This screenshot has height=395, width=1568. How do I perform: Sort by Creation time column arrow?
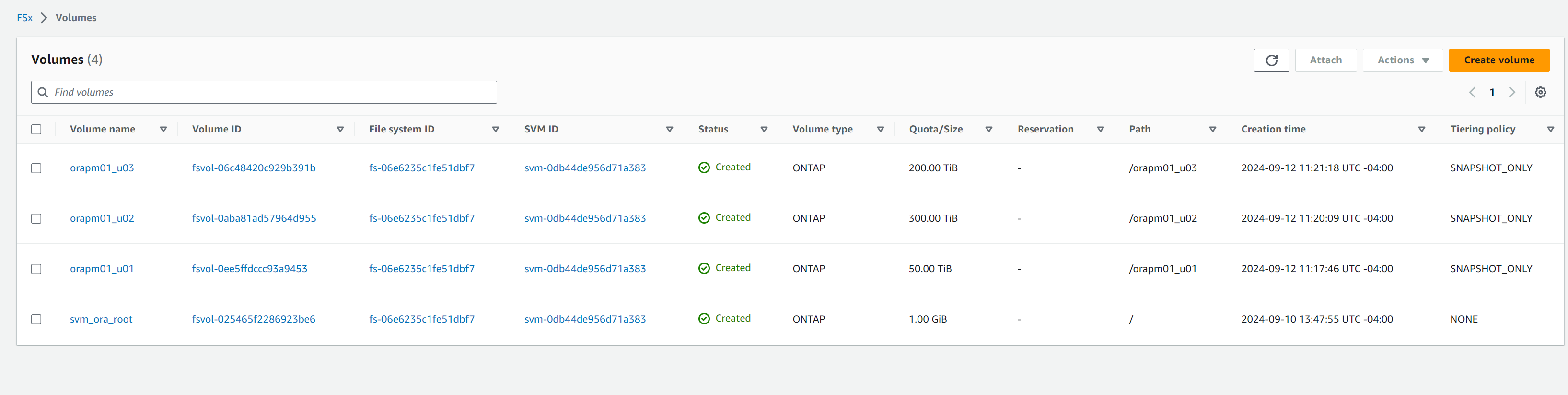click(1421, 129)
